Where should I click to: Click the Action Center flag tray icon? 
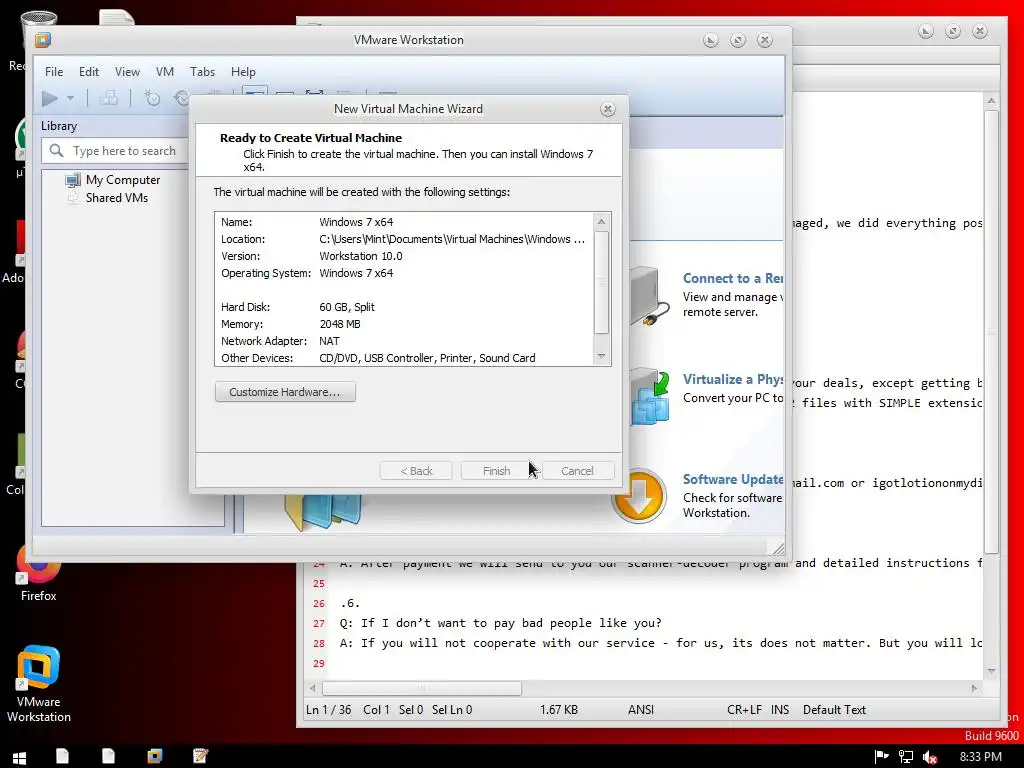coord(882,757)
